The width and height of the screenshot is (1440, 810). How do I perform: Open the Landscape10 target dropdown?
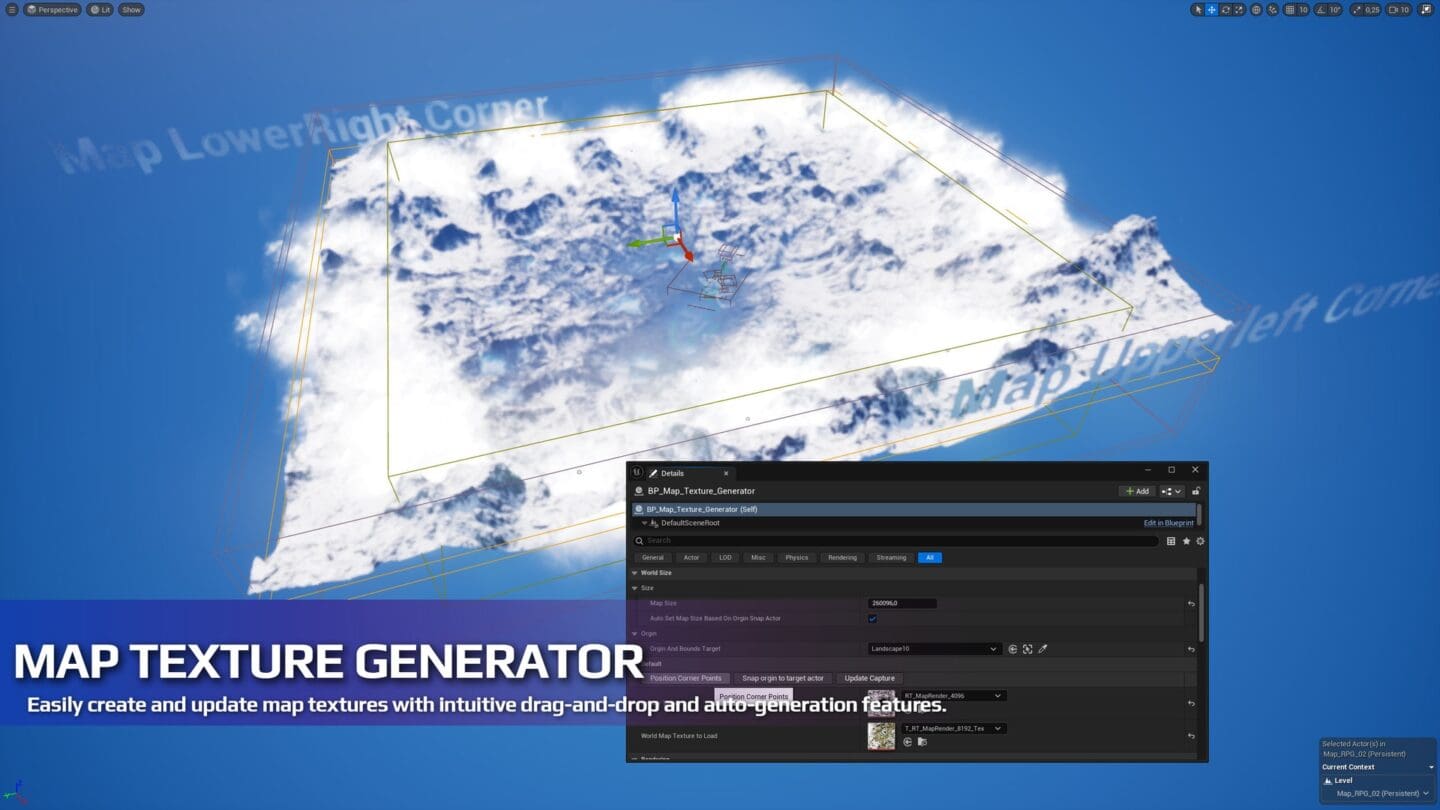(934, 649)
